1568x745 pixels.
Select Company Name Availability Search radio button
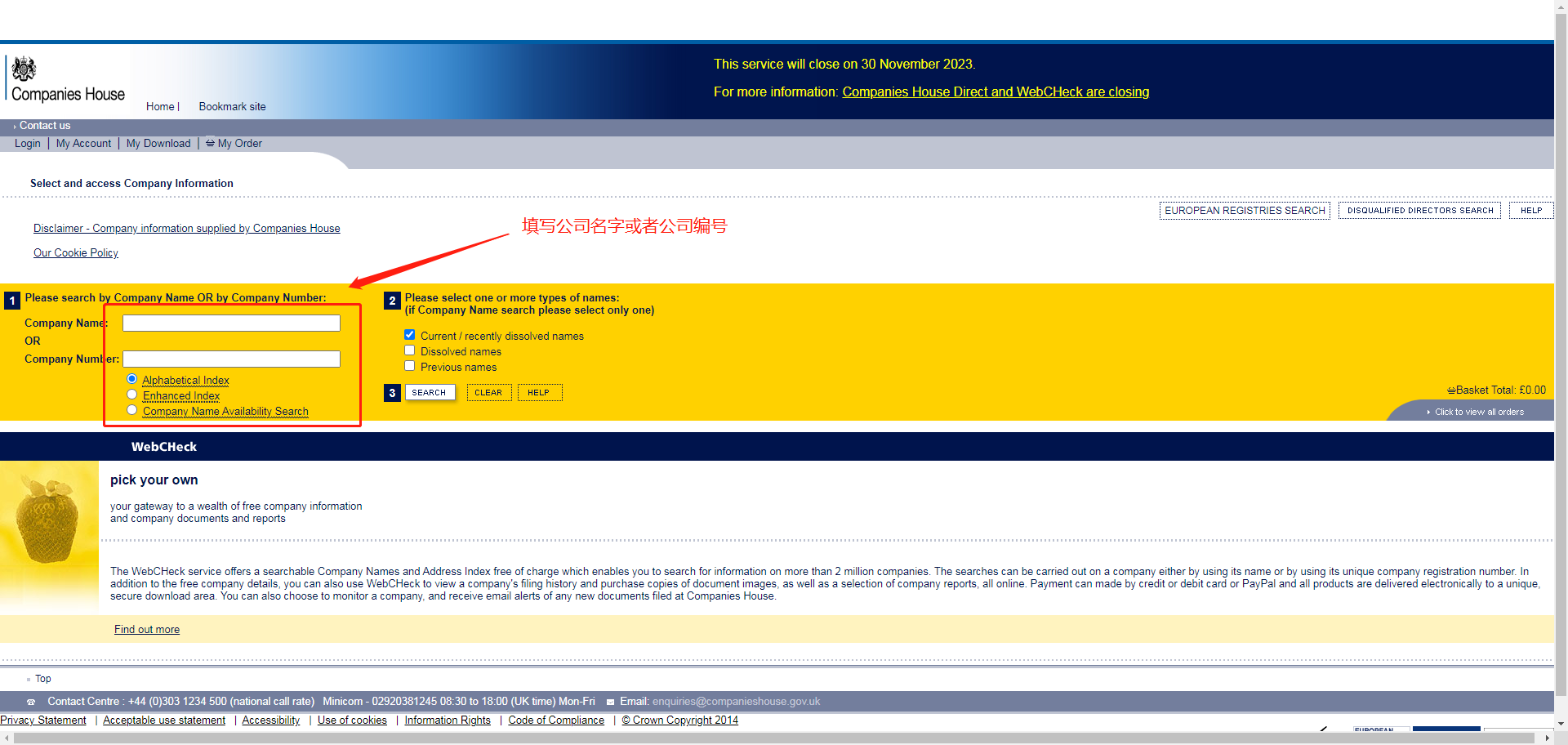pyautogui.click(x=131, y=410)
